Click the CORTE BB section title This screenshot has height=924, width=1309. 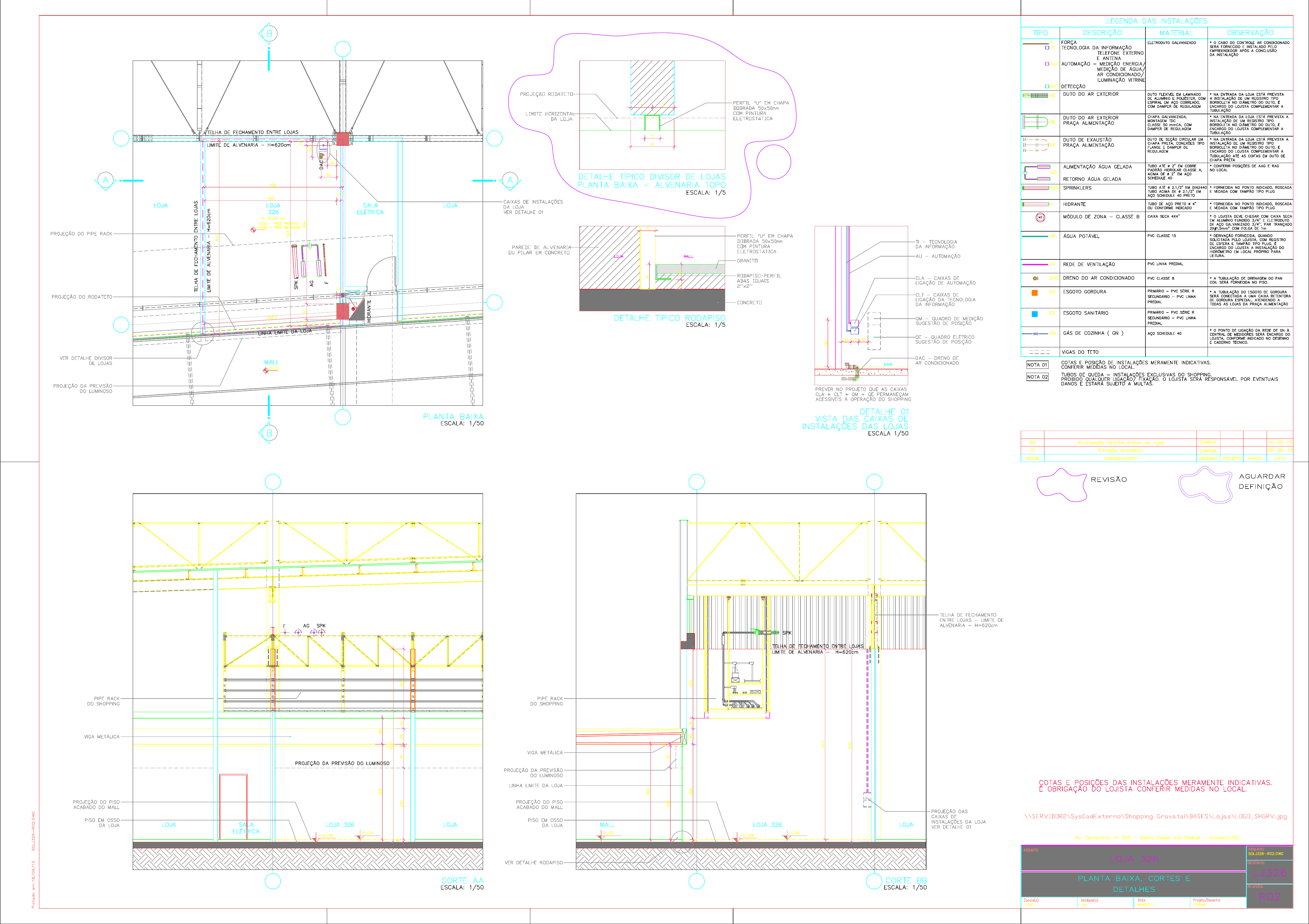(x=906, y=881)
